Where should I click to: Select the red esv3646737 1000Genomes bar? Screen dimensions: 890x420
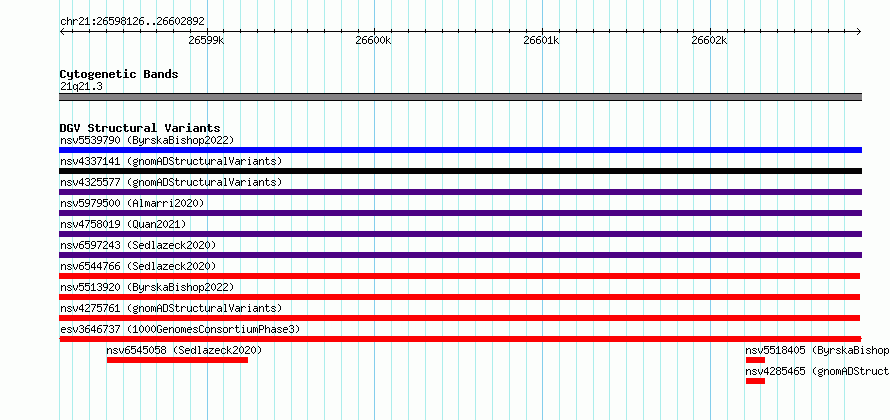pyautogui.click(x=460, y=339)
